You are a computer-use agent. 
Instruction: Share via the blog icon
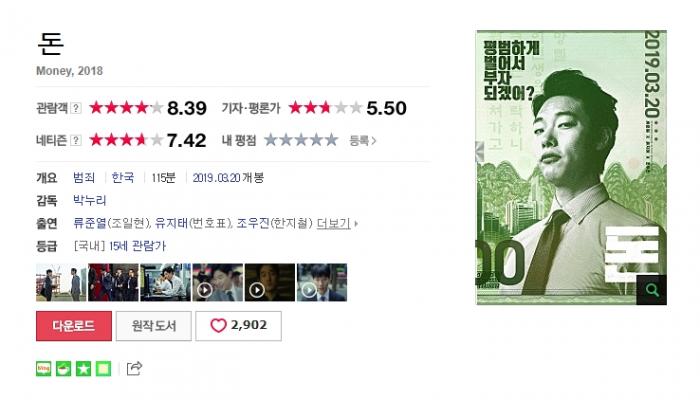coord(44,369)
